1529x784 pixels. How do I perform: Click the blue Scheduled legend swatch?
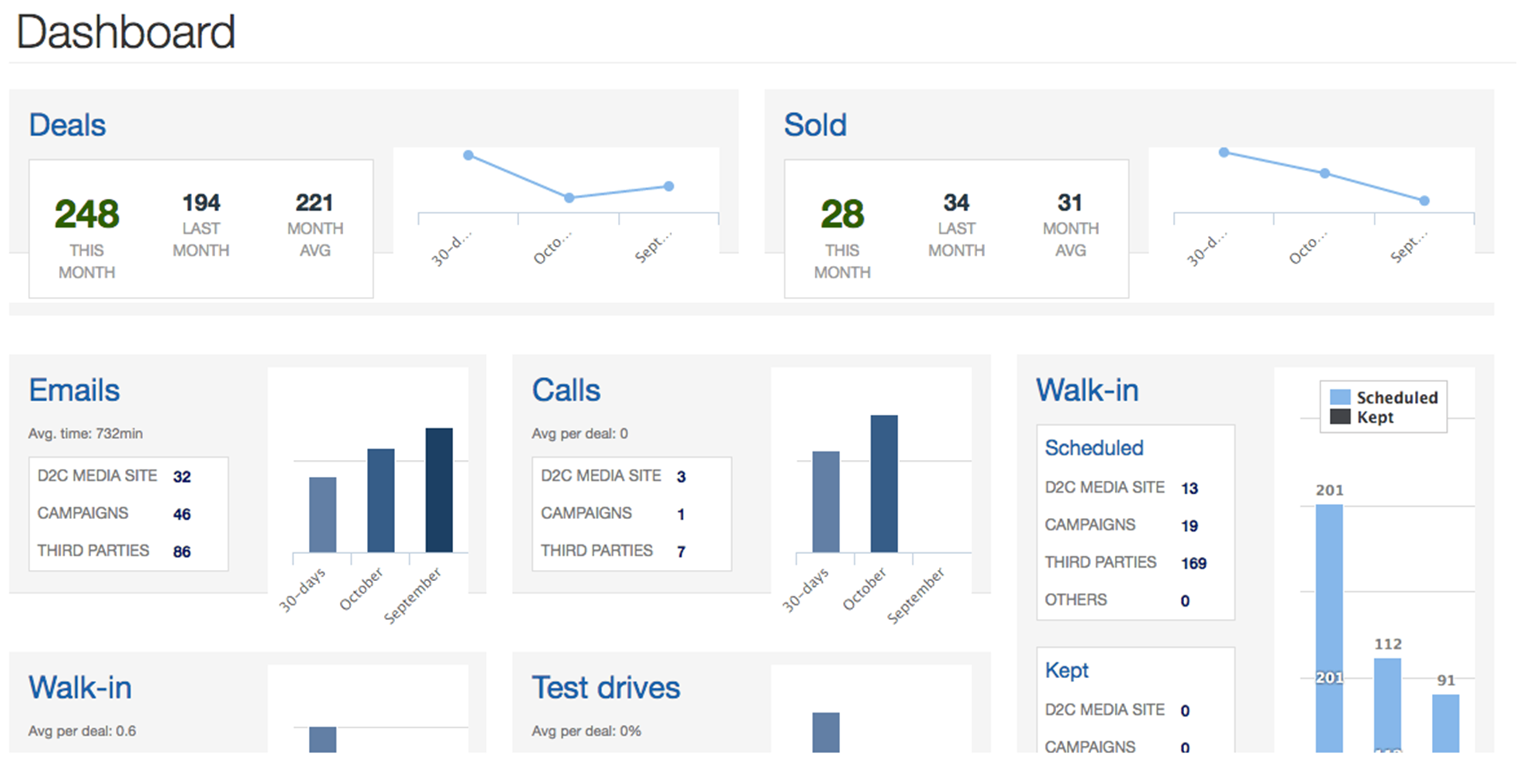pyautogui.click(x=1340, y=397)
